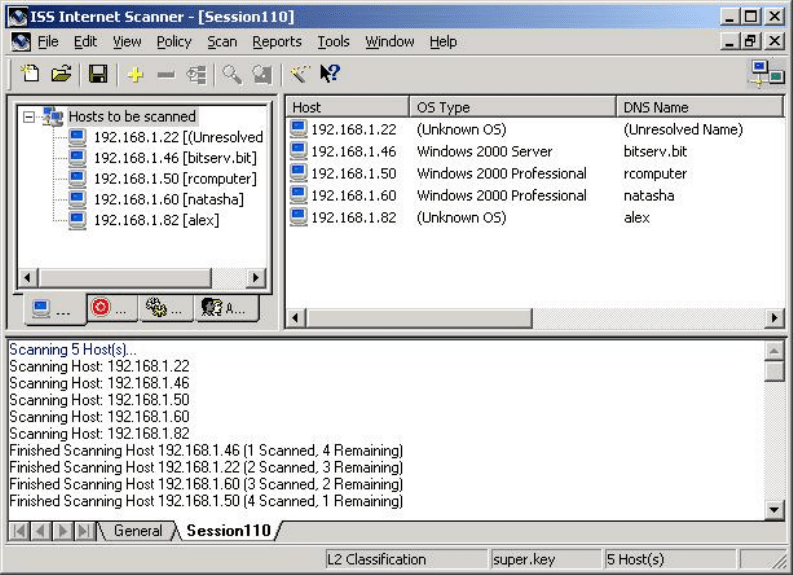
Task: Open the Tools menu
Action: (x=333, y=42)
